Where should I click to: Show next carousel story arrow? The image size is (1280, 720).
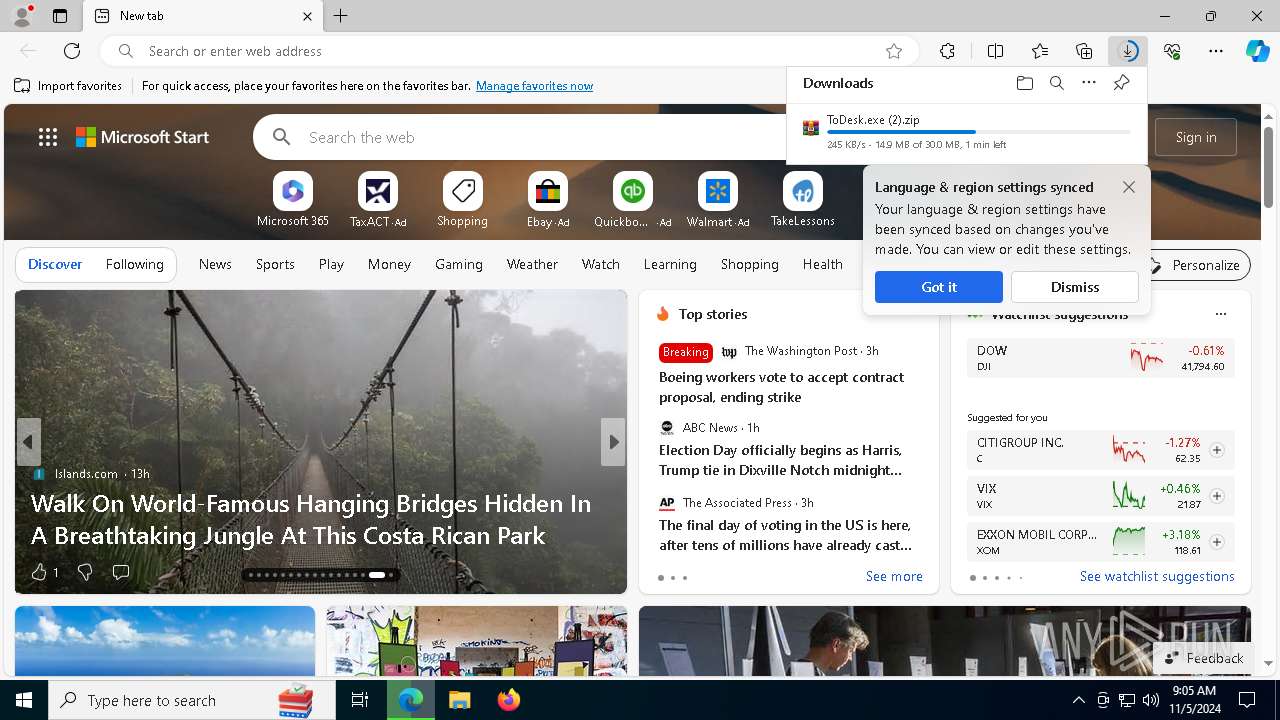[x=613, y=442]
